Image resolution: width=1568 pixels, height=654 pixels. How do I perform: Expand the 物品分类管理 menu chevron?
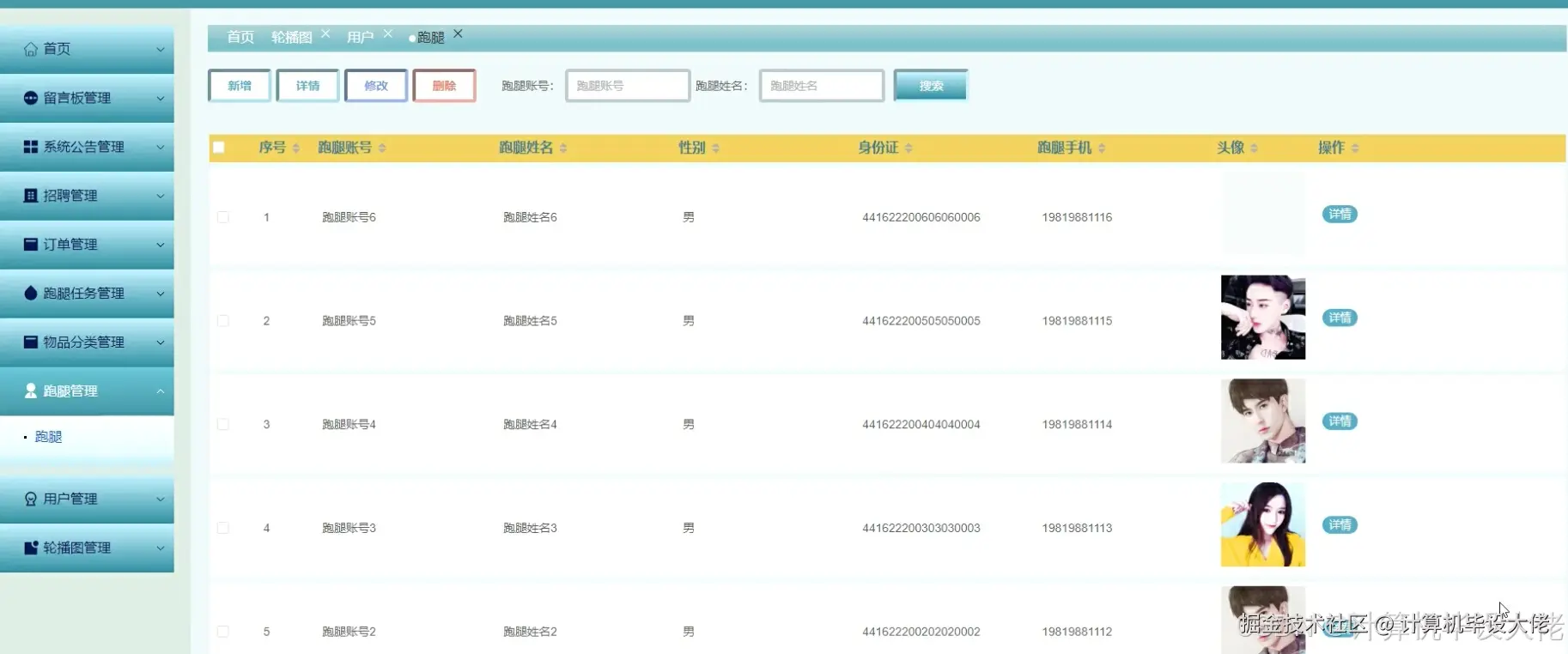(x=161, y=343)
